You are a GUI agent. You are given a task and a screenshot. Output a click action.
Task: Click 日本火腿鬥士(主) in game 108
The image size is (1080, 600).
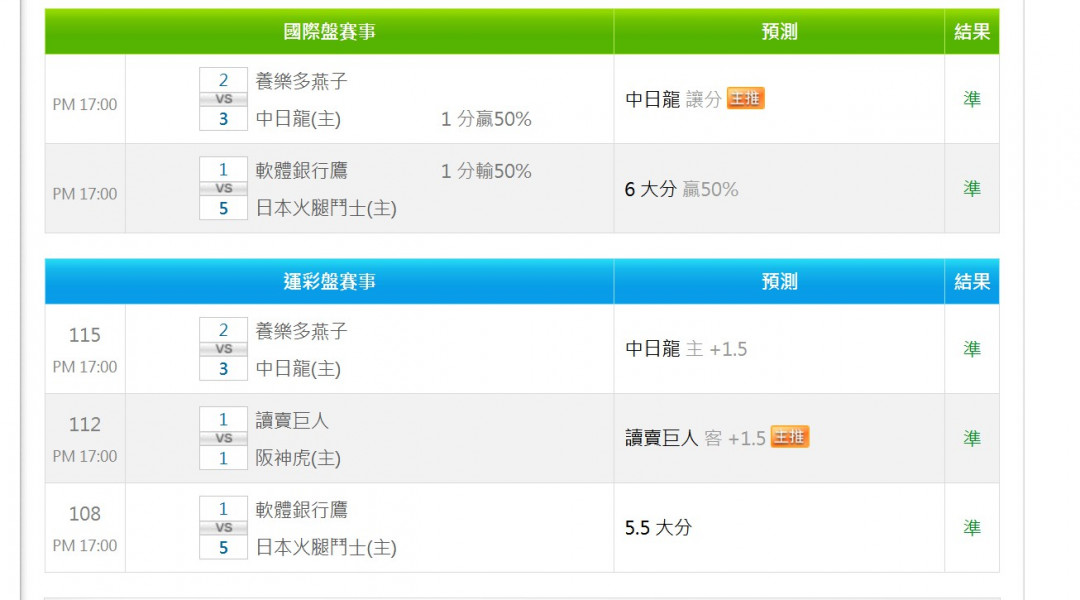click(326, 548)
